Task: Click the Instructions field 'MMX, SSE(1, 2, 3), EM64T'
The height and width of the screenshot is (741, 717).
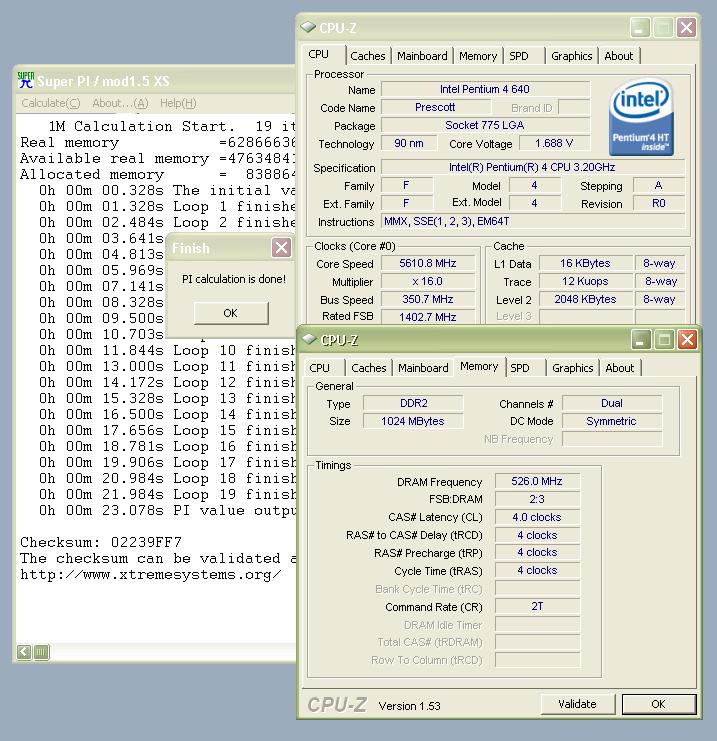Action: pyautogui.click(x=533, y=221)
